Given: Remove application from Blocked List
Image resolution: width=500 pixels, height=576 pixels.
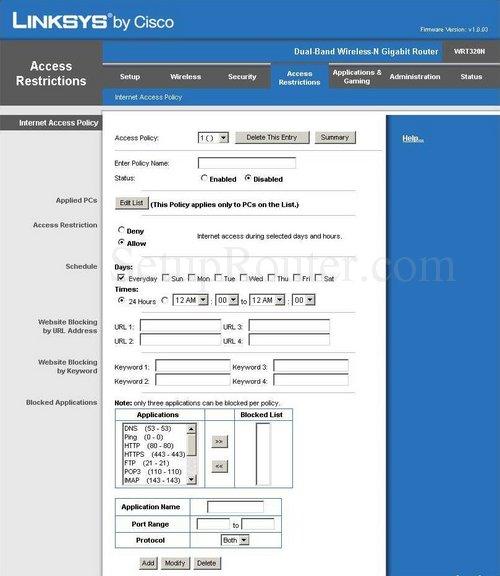Looking at the screenshot, I should (219, 466).
